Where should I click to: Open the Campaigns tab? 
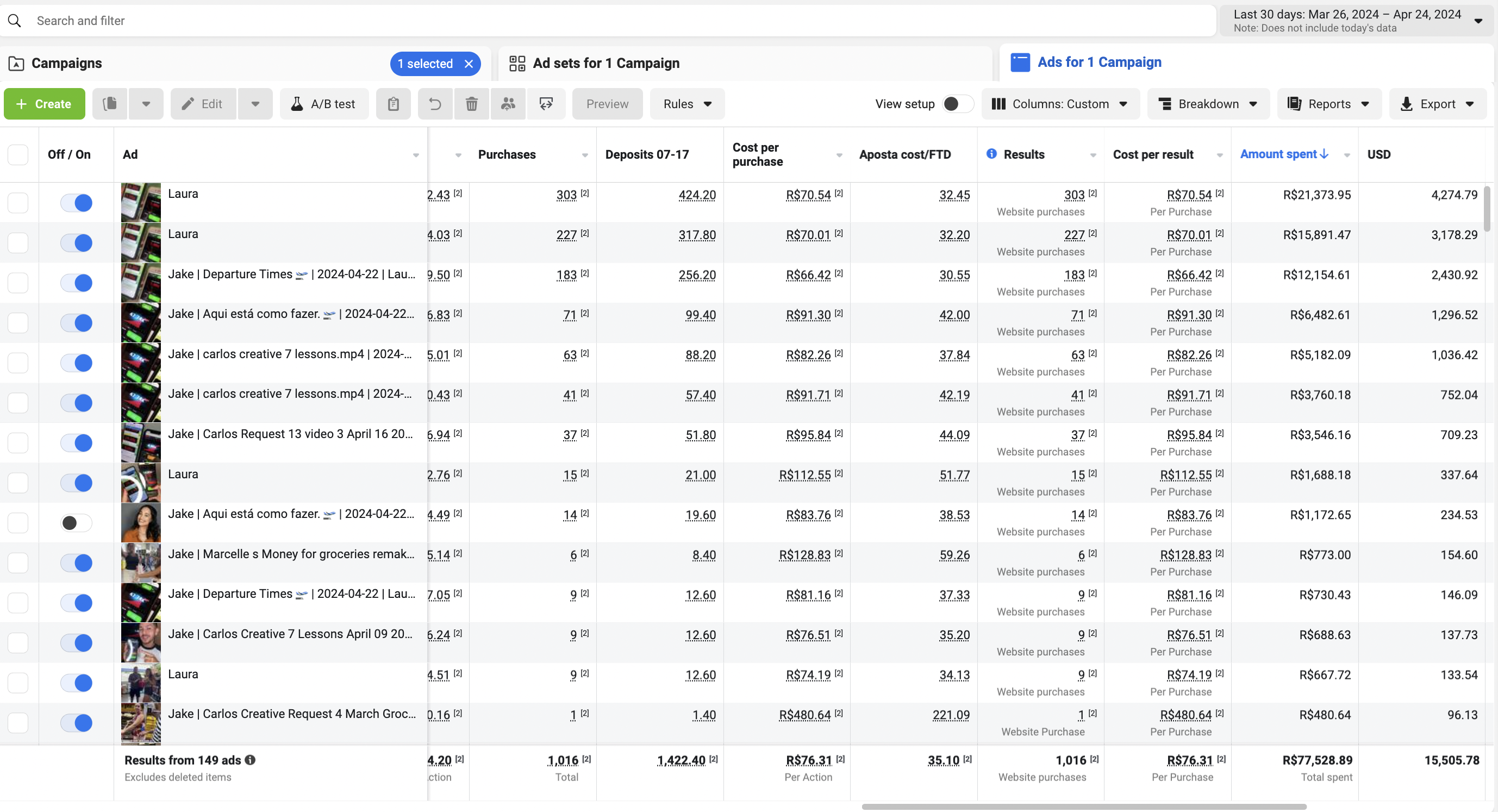(x=66, y=63)
